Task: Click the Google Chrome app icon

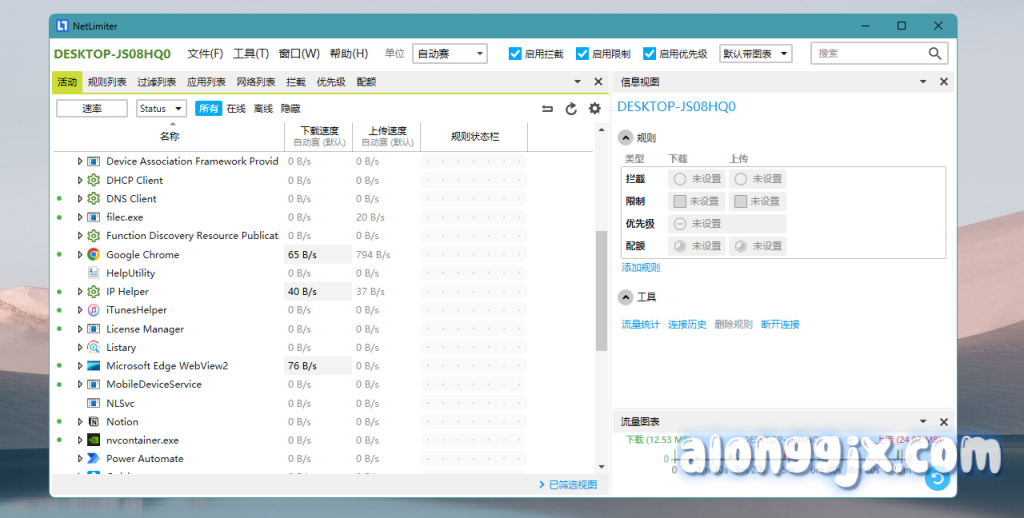Action: coord(94,255)
